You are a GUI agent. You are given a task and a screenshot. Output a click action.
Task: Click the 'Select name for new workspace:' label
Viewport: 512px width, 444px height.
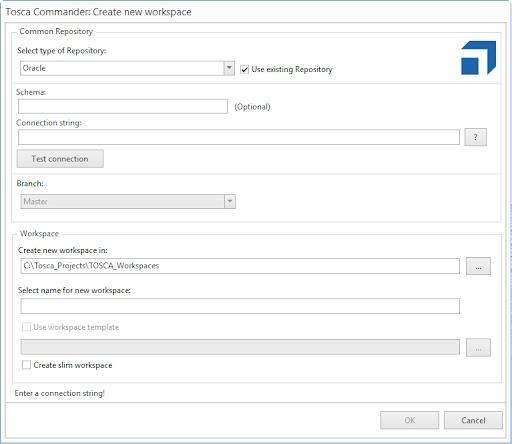pyautogui.click(x=74, y=290)
